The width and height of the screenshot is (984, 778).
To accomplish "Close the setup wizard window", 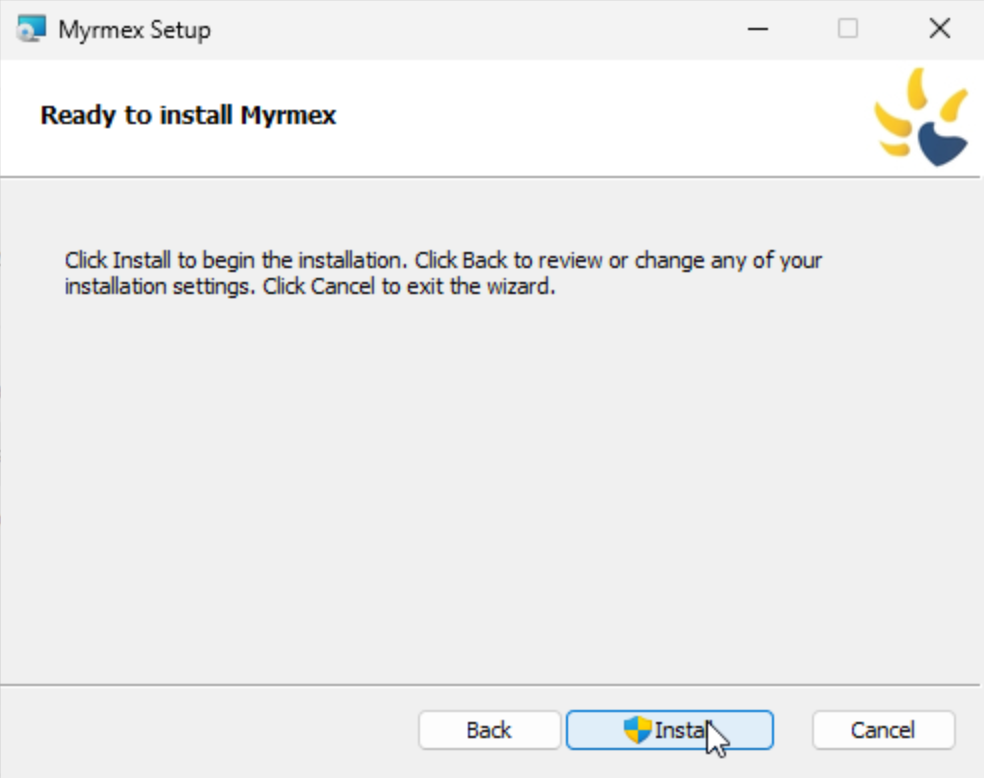I will pos(938,29).
